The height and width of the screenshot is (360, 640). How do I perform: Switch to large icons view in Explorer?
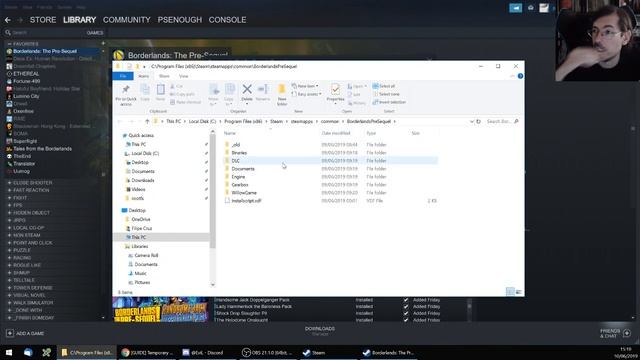pyautogui.click(x=519, y=292)
